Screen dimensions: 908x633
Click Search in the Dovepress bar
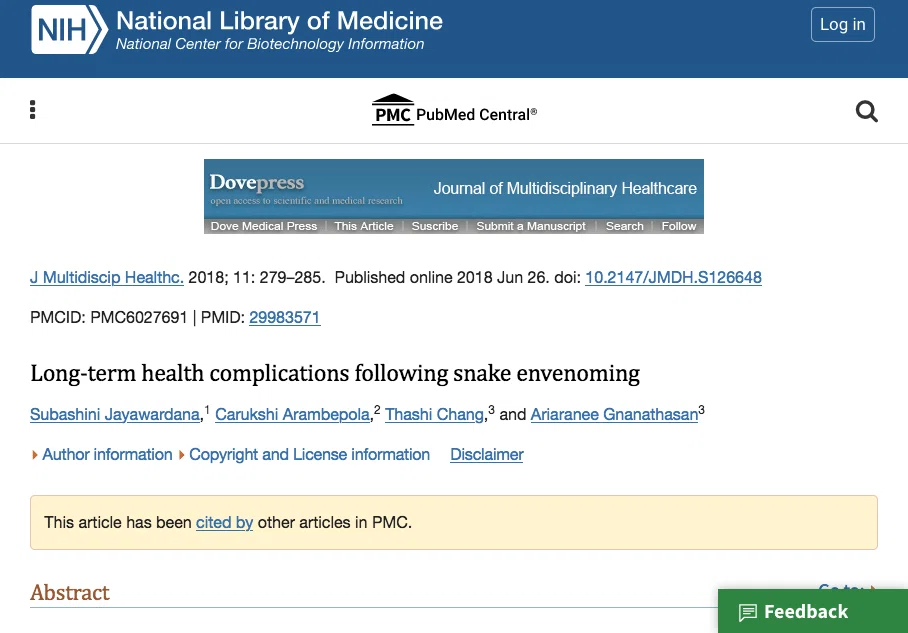click(624, 226)
